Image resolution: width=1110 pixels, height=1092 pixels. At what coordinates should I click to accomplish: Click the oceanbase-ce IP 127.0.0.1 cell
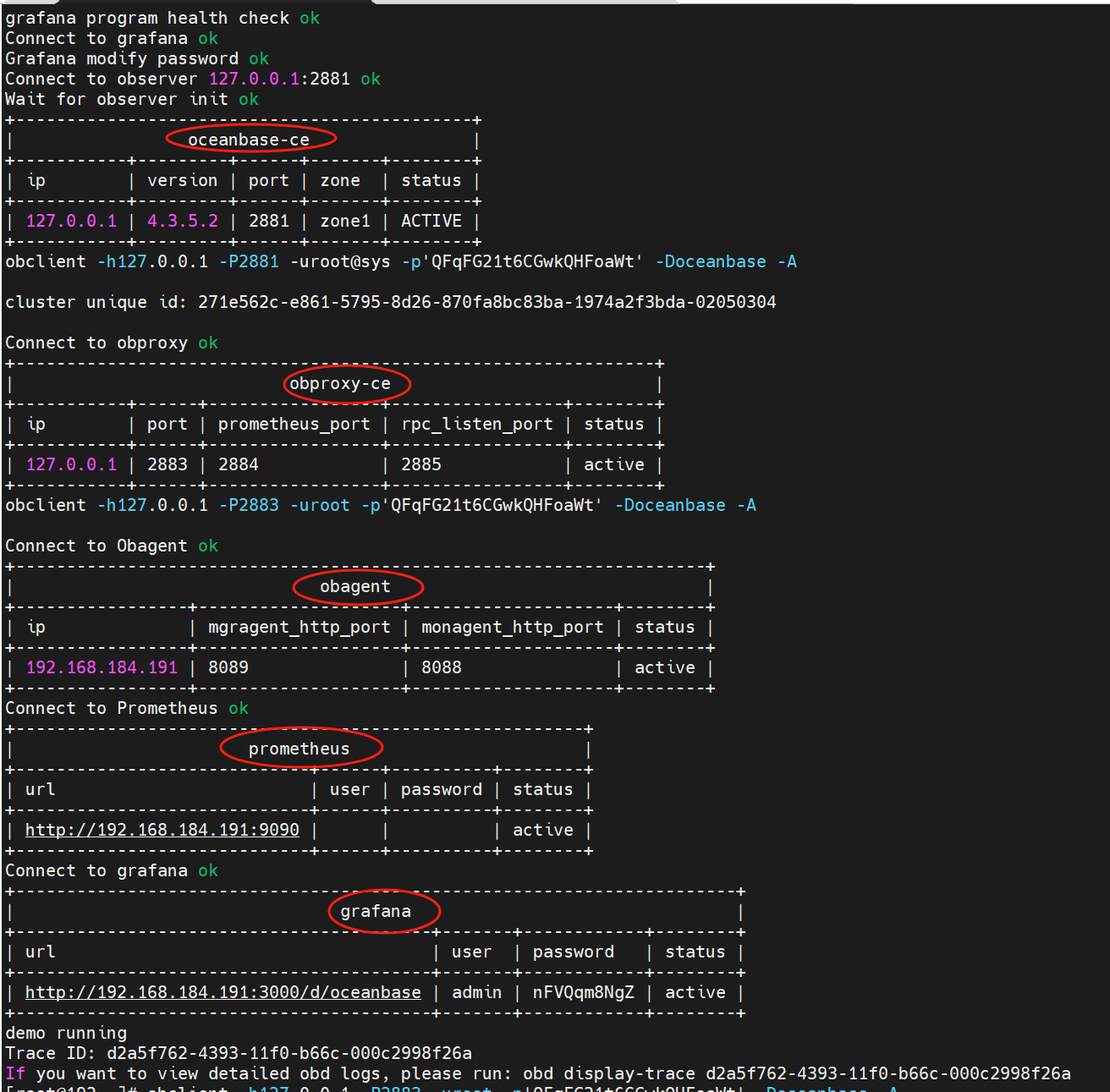[x=71, y=221]
